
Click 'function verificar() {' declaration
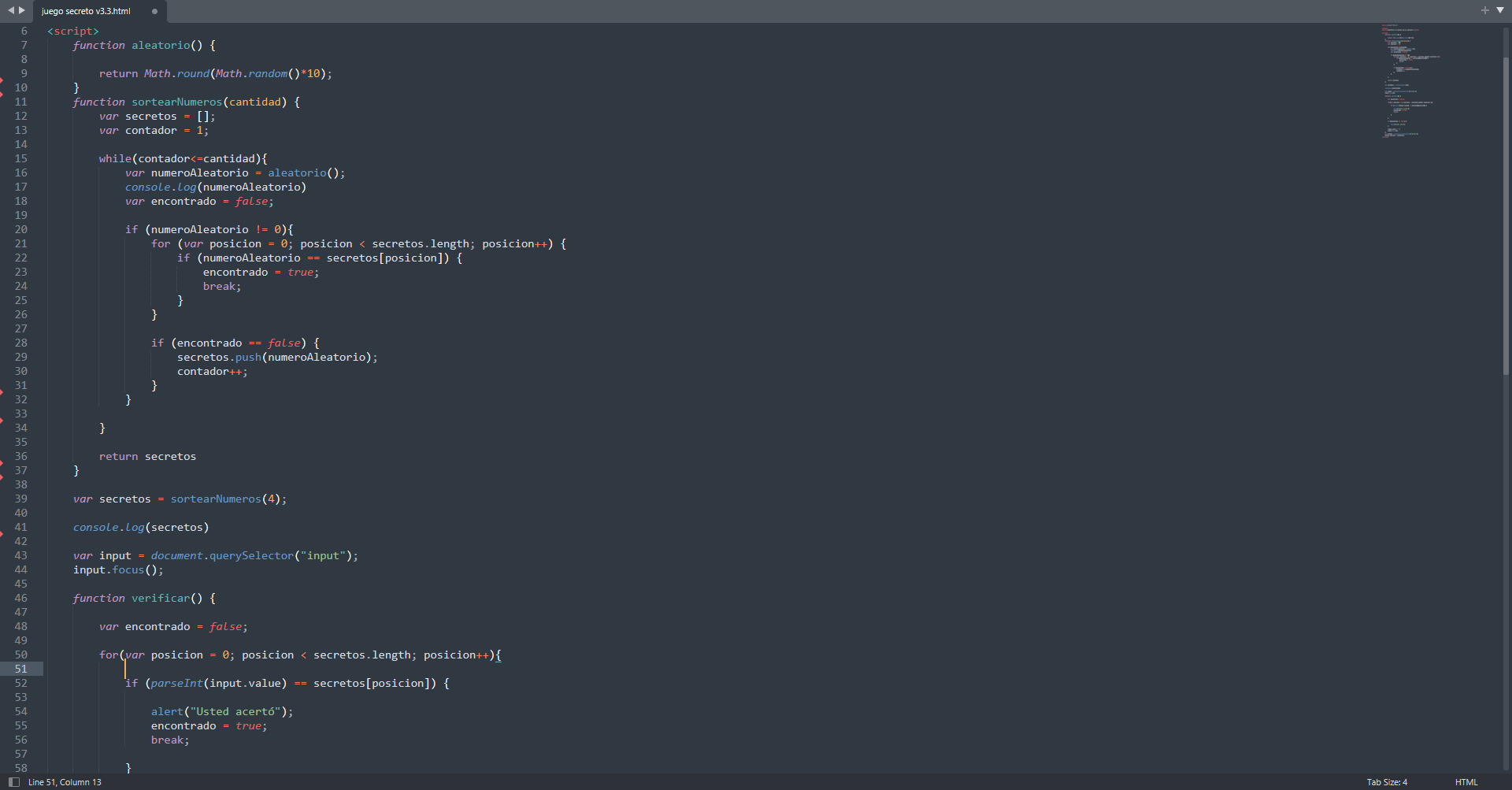(144, 598)
